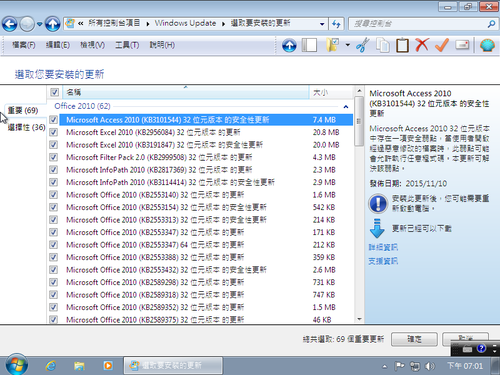The width and height of the screenshot is (500, 375).
Task: Select Microsoft Office 2010 (KB2553388) row
Action: [206, 257]
